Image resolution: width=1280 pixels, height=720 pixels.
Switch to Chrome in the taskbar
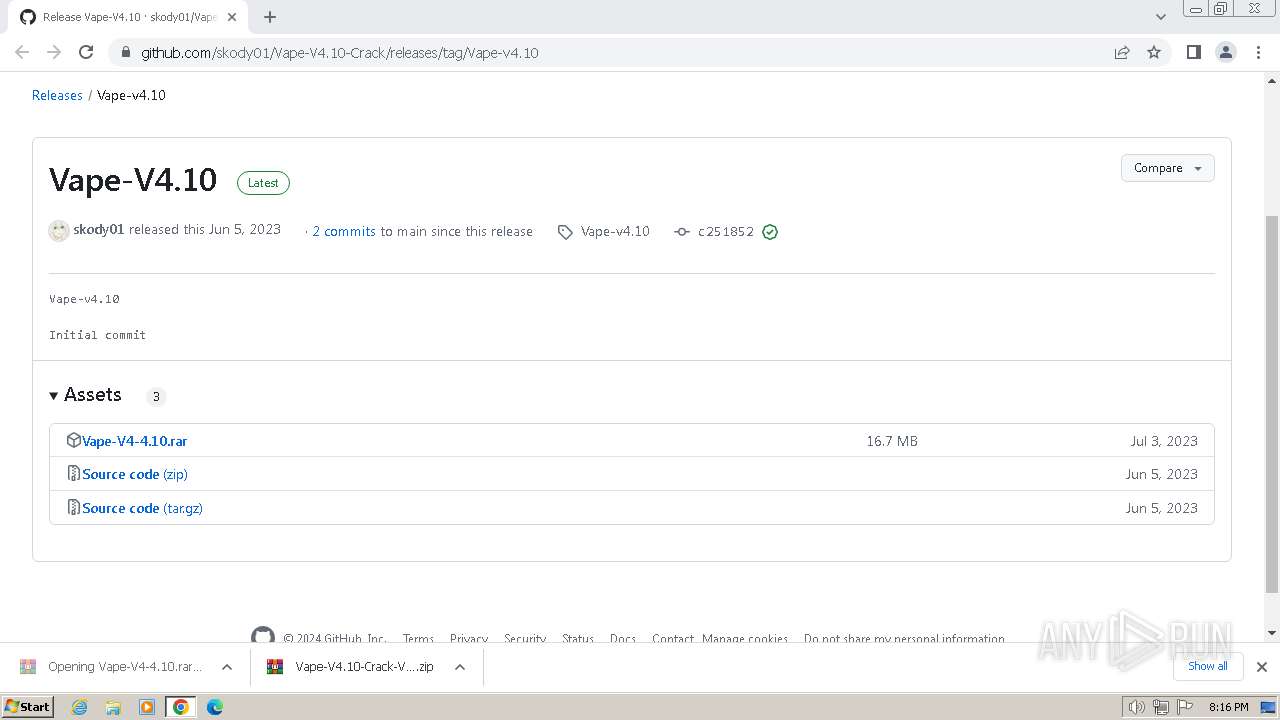pos(181,707)
